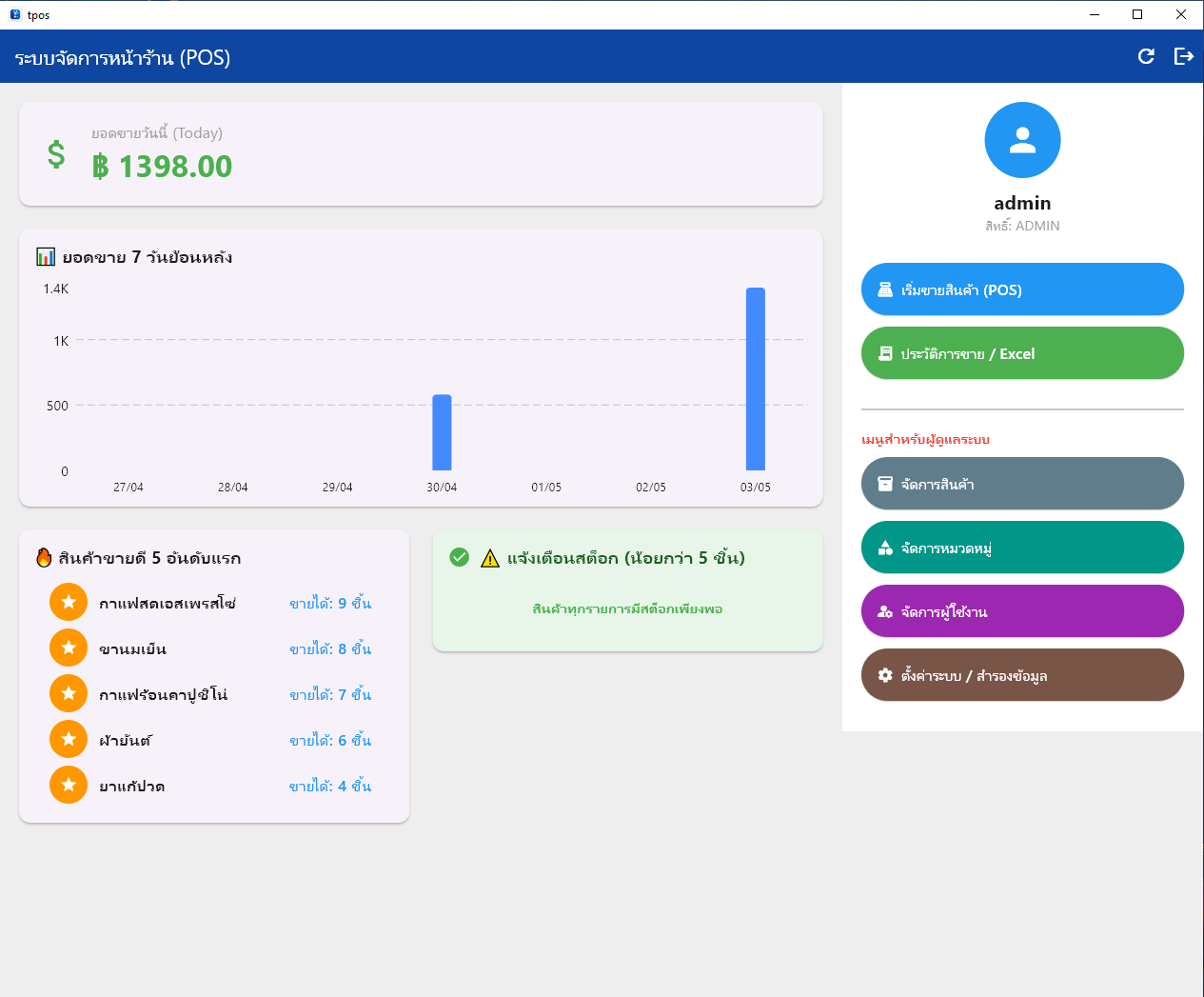Click the ยาแก้ปวด product name
1204x997 pixels.
(x=132, y=786)
